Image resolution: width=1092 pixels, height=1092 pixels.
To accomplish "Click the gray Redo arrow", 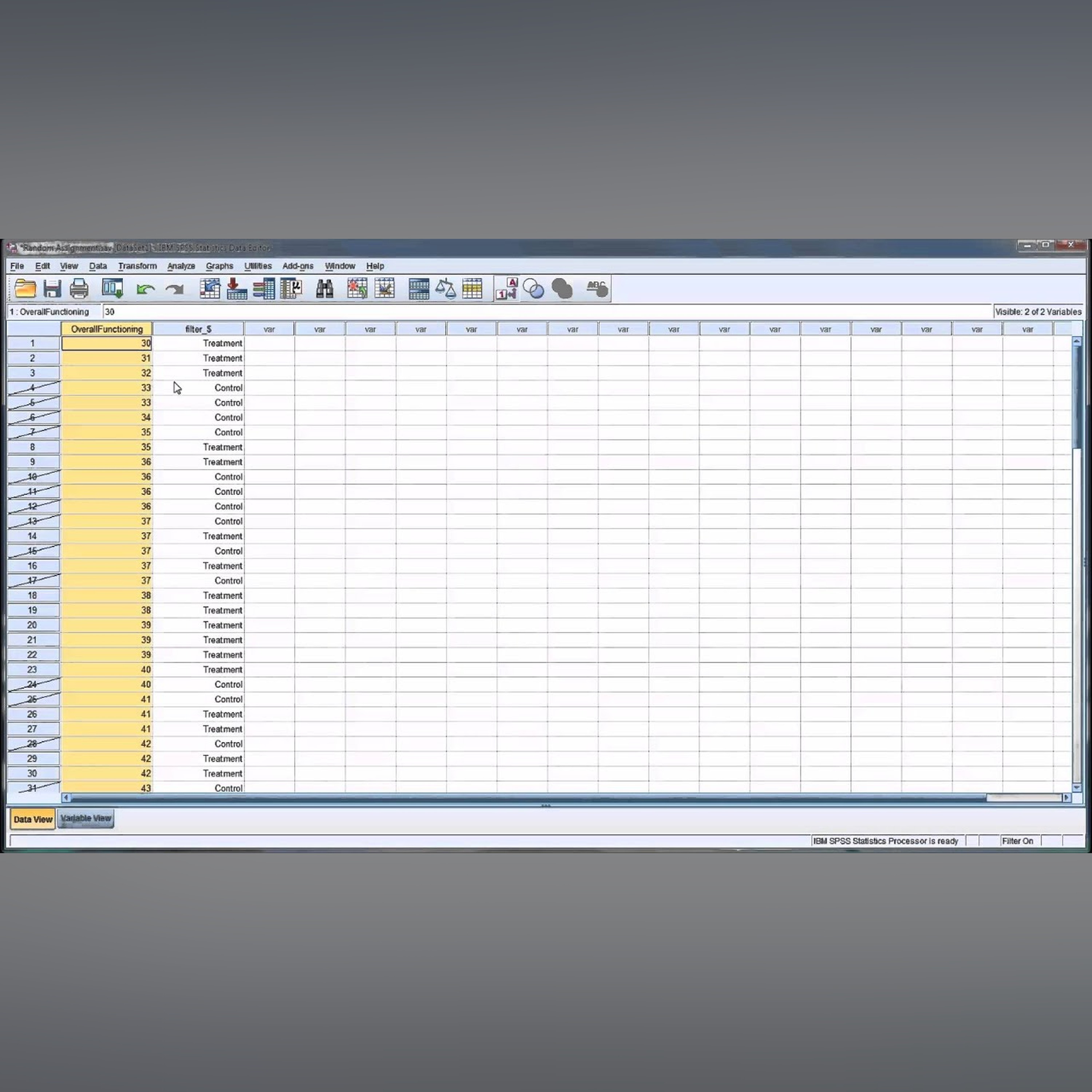I will (175, 289).
